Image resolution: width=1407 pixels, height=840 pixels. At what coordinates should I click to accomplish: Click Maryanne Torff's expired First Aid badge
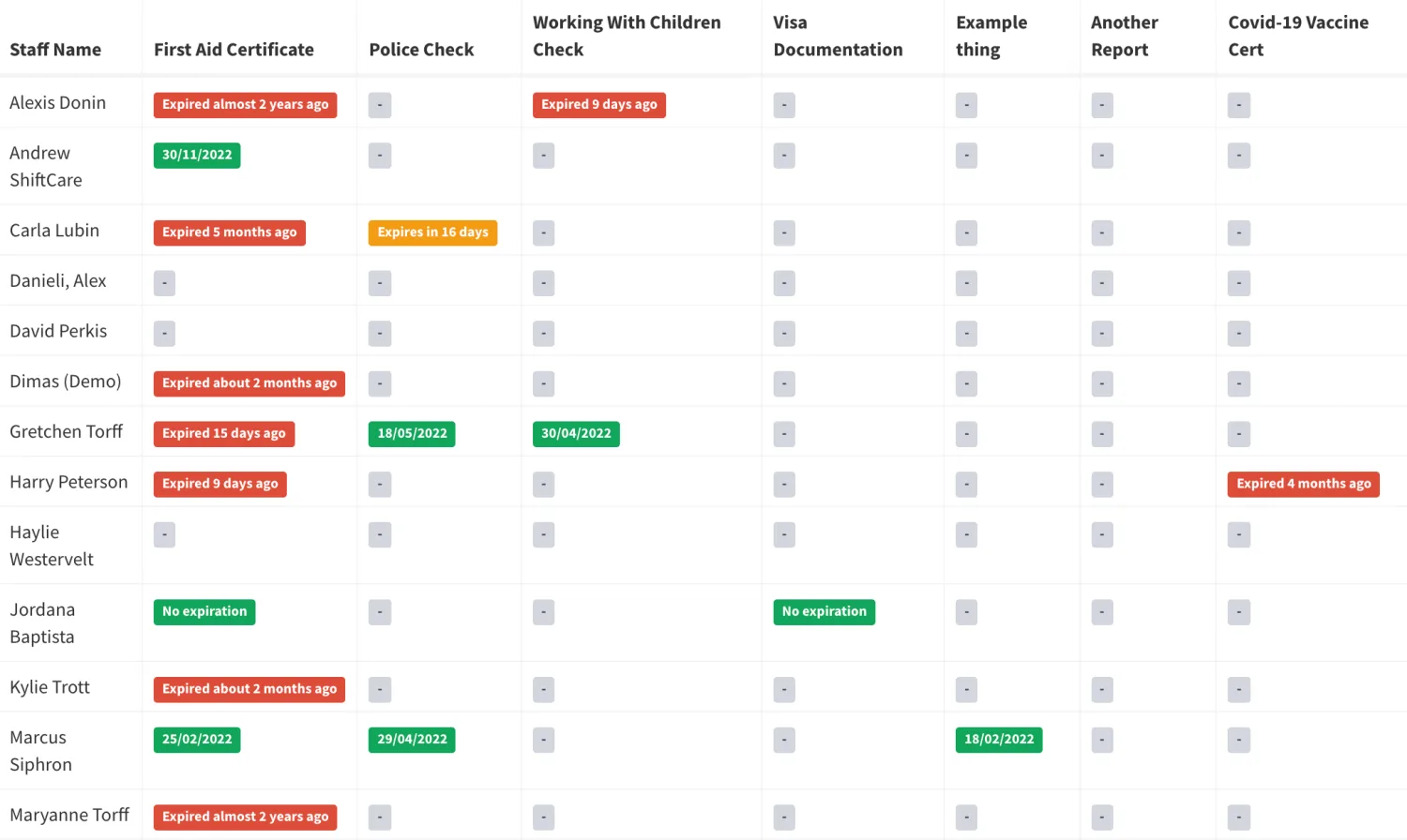pos(245,817)
